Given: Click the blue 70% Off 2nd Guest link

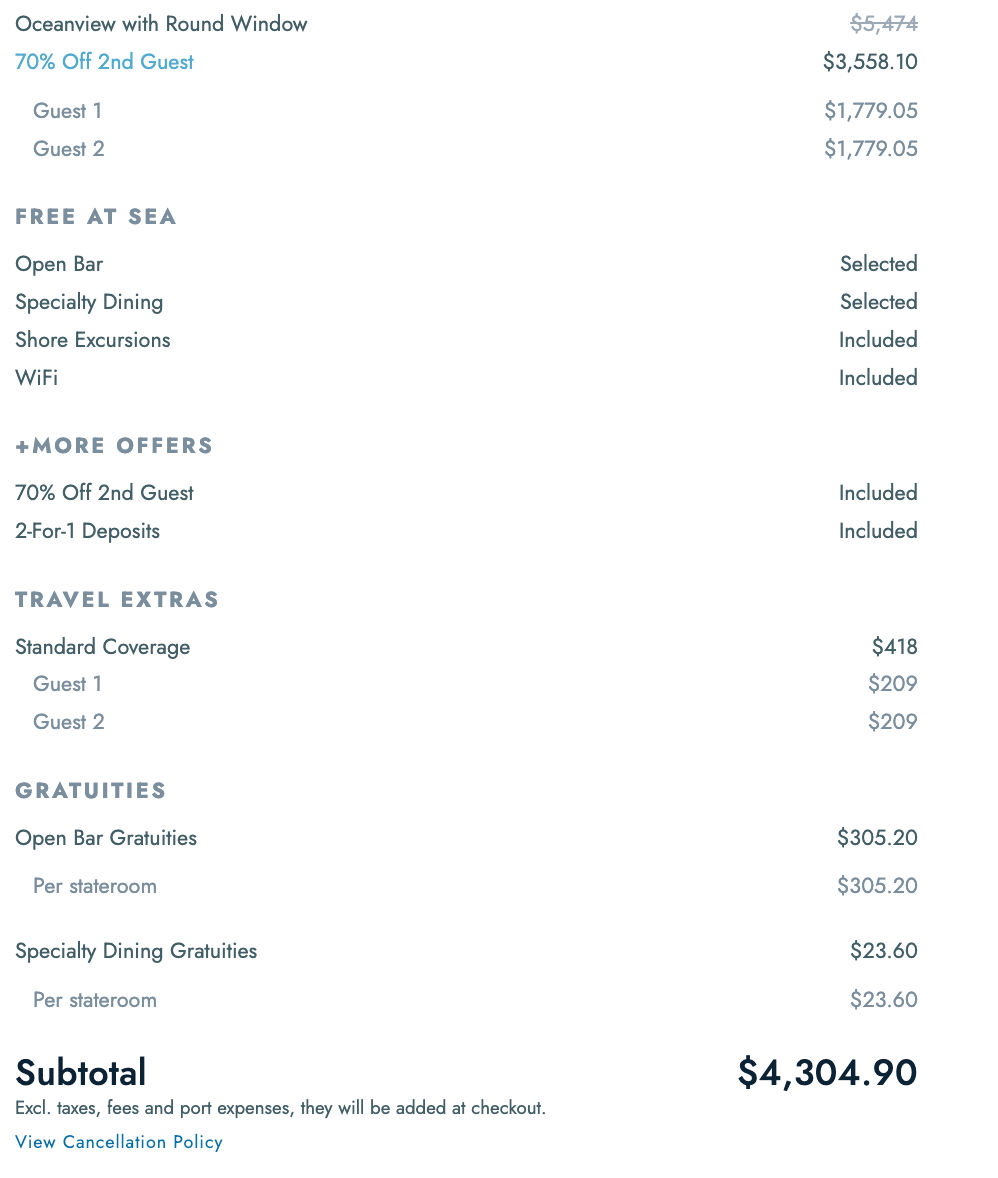Looking at the screenshot, I should click(x=104, y=62).
